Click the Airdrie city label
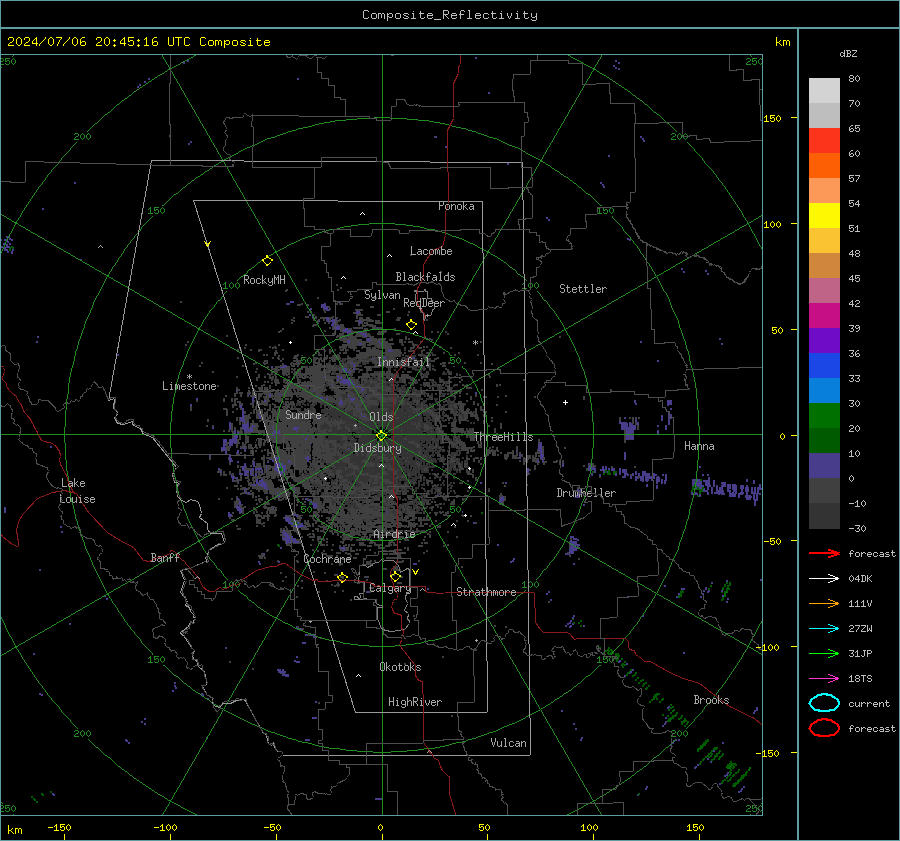This screenshot has width=900, height=841. (x=394, y=534)
